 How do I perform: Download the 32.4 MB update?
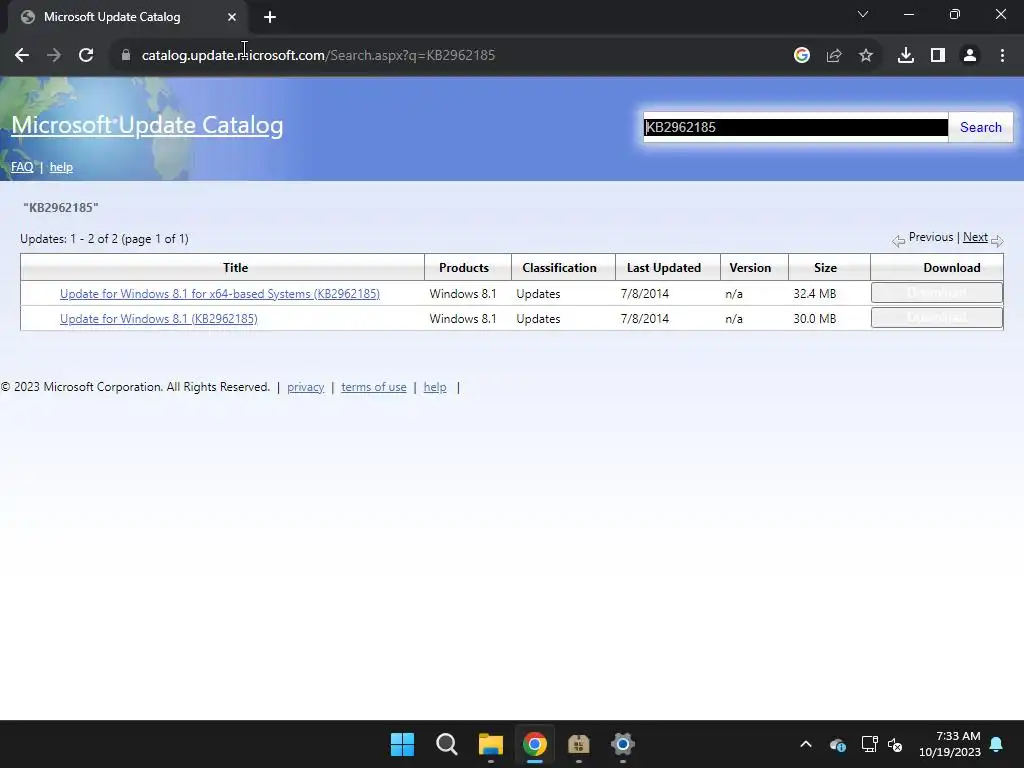(936, 293)
